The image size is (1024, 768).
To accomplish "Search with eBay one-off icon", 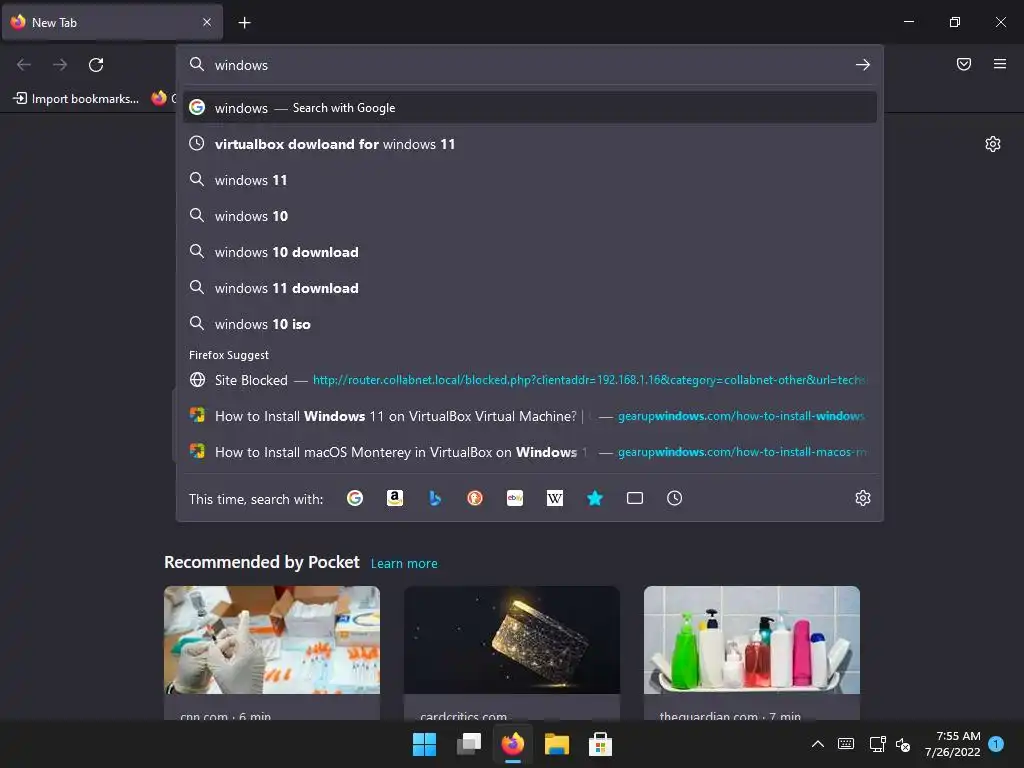I will click(515, 498).
